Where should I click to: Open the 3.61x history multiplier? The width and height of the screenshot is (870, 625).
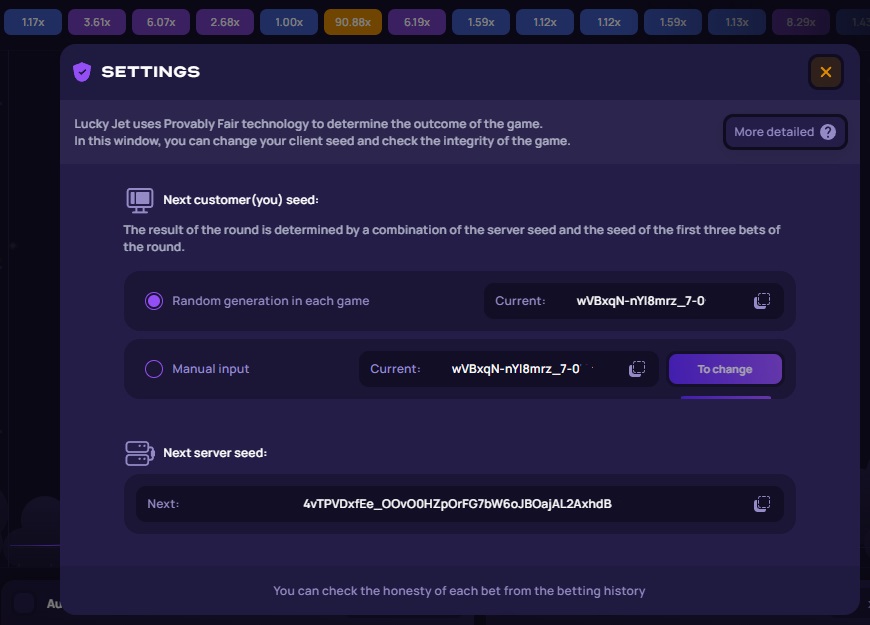[x=97, y=22]
